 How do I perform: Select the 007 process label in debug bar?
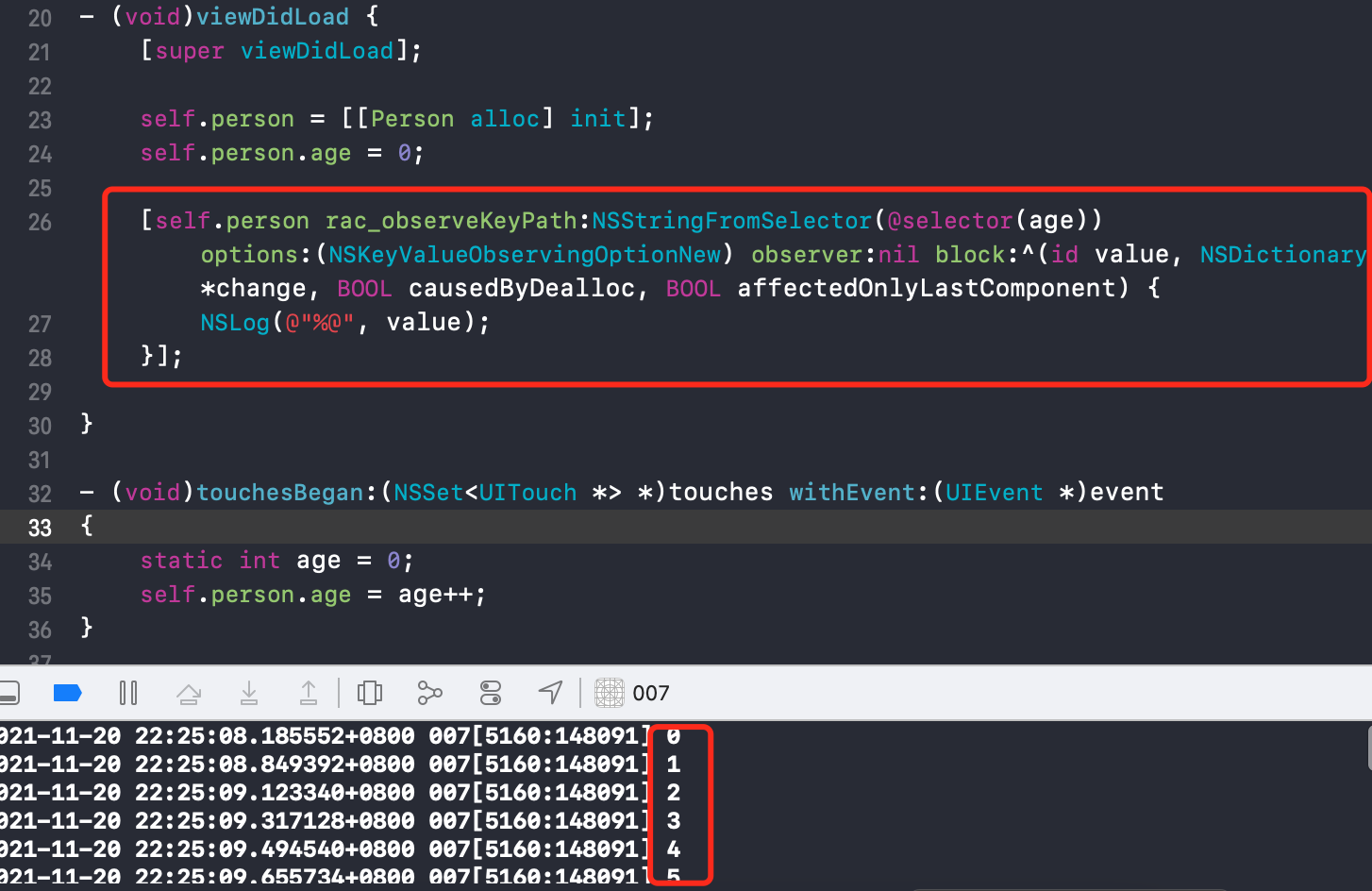[651, 694]
